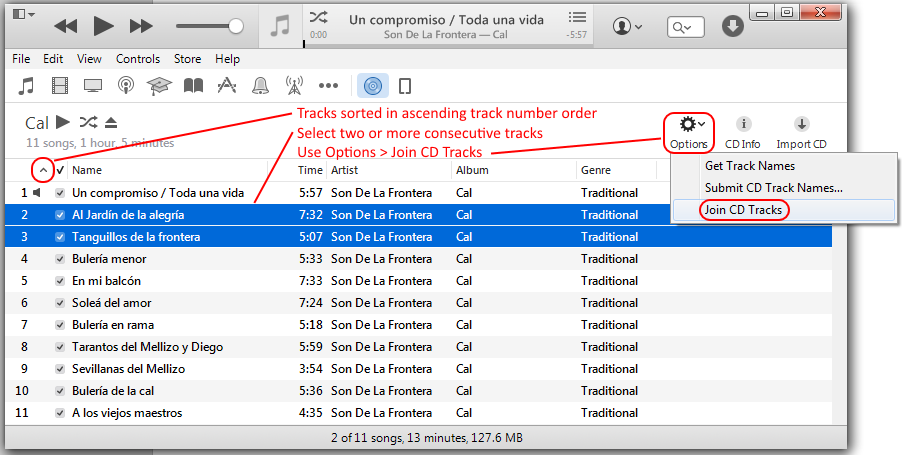Toggle track number sort order arrow

(x=43, y=170)
